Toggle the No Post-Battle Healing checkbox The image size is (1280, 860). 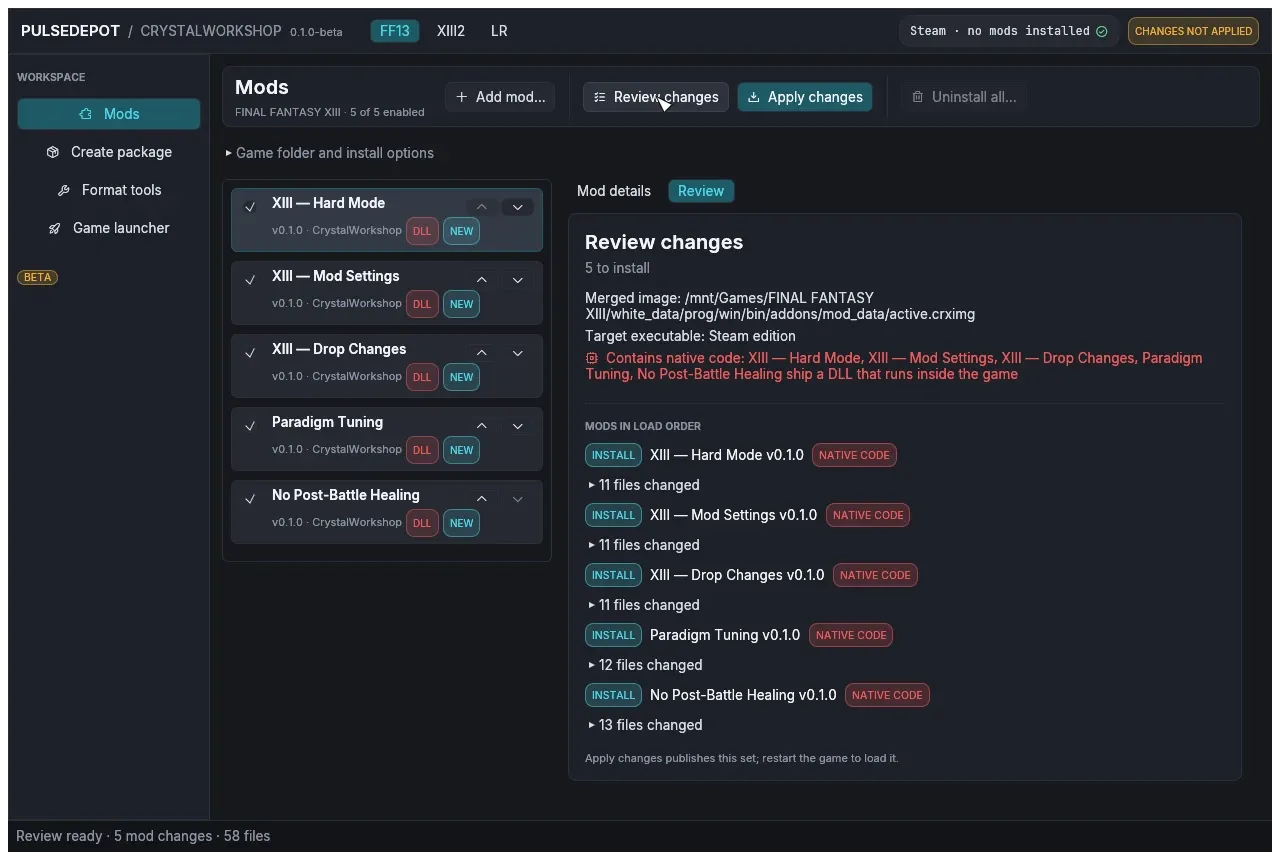[x=250, y=499]
